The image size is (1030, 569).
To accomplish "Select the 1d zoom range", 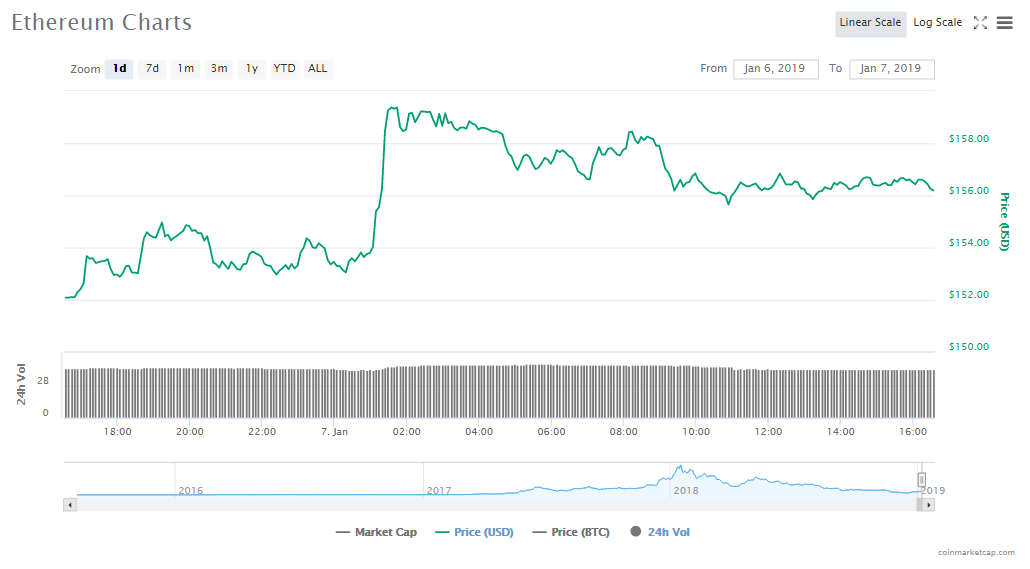I will click(119, 69).
